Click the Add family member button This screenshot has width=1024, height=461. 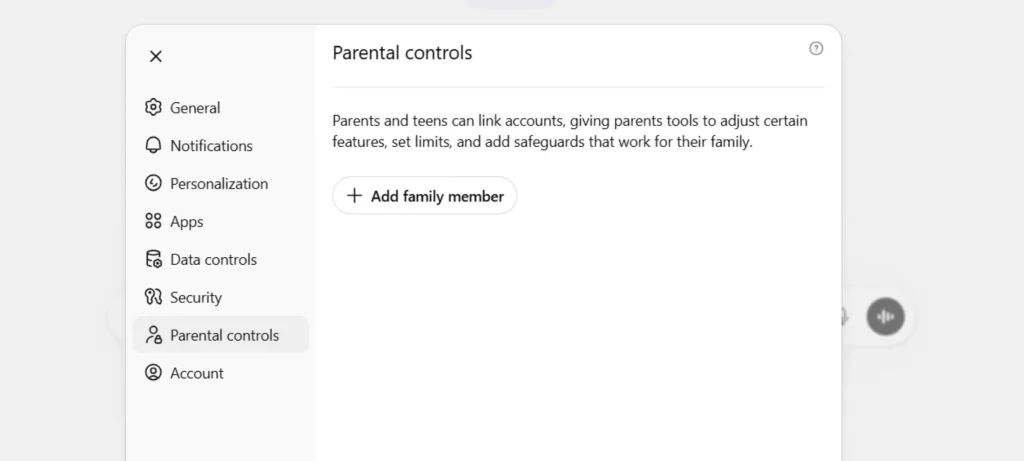click(425, 196)
